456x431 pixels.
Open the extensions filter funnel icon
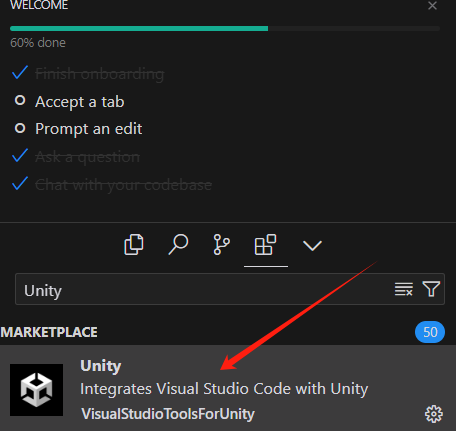tap(431, 289)
